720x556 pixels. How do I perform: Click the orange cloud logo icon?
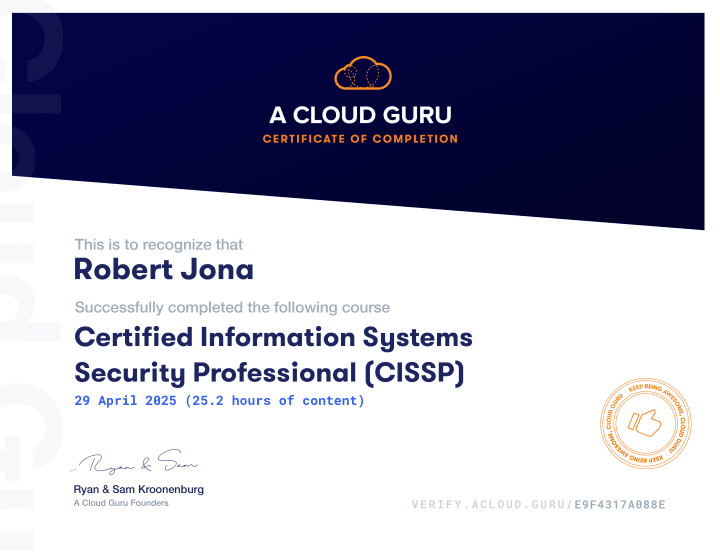point(361,74)
